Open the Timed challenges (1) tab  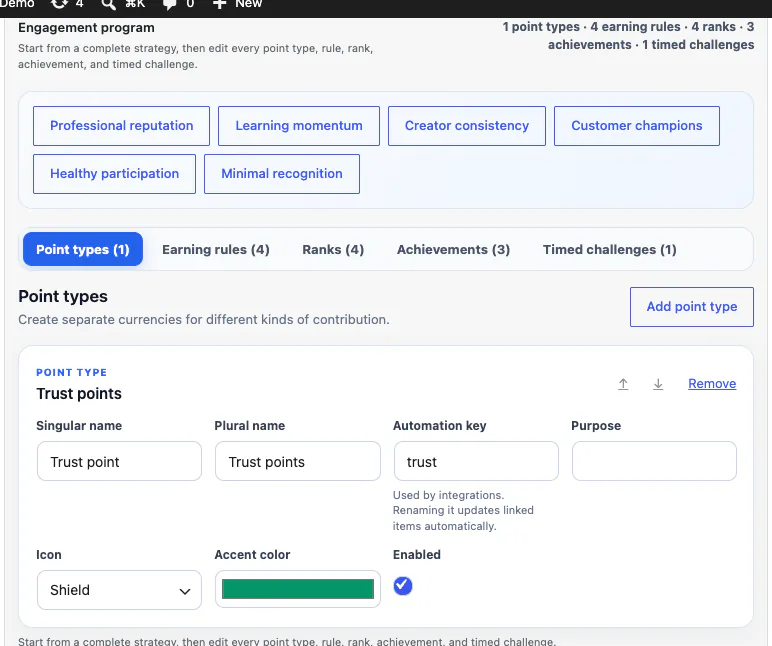(x=610, y=249)
